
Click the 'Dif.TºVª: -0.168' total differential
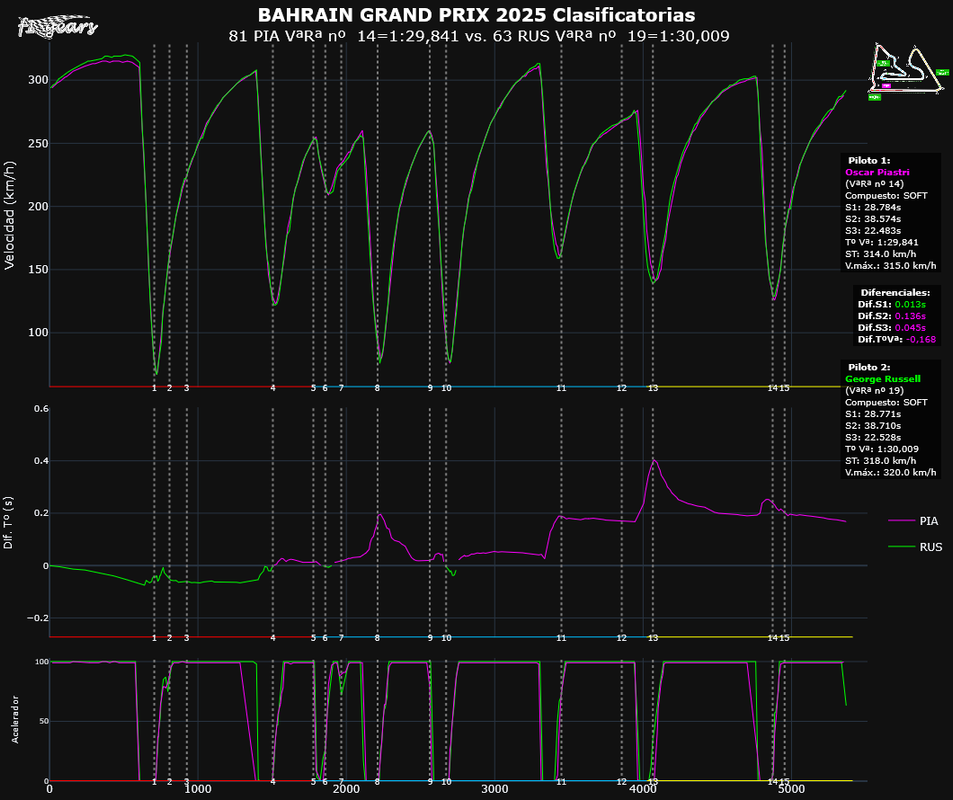pyautogui.click(x=896, y=340)
